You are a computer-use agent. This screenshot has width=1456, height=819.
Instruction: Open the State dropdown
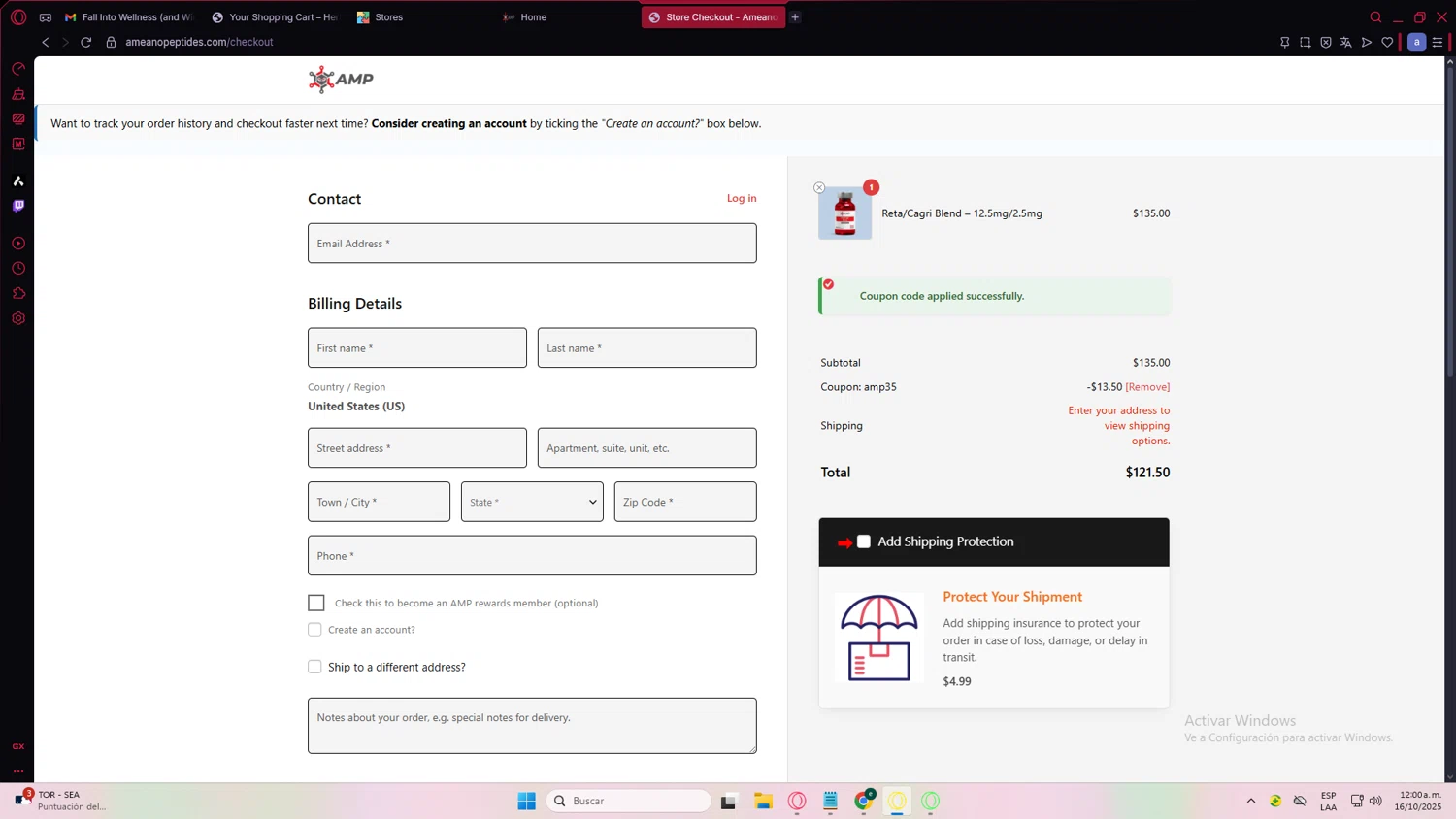tap(532, 502)
